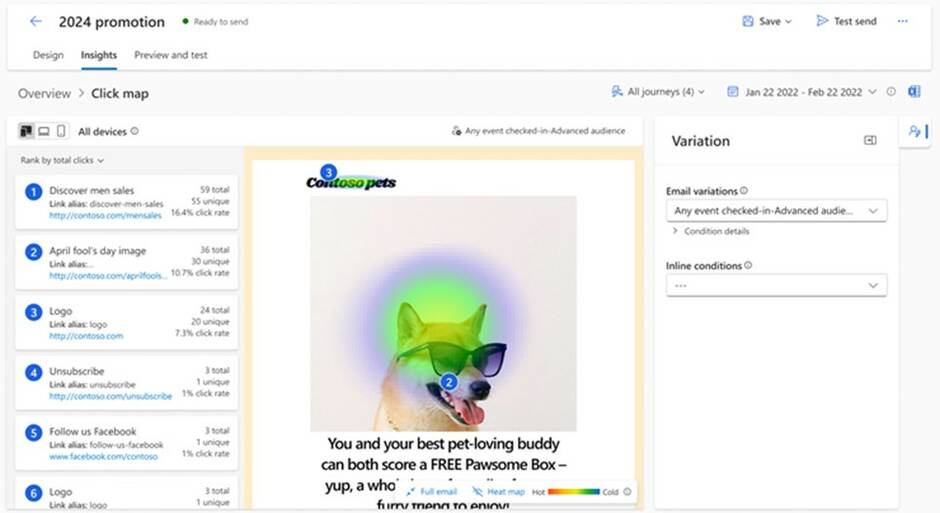Click the 10.7% click rate text
This screenshot has width=940, height=513.
click(x=200, y=273)
